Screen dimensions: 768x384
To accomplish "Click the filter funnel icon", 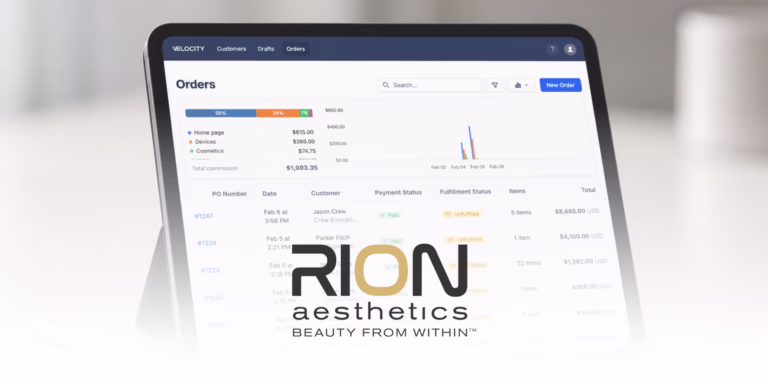I will [495, 85].
